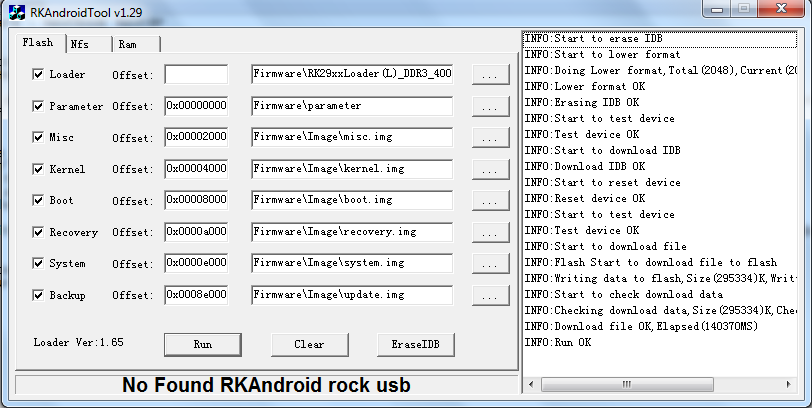
Task: Toggle the Kernel checkbox
Action: click(x=38, y=169)
